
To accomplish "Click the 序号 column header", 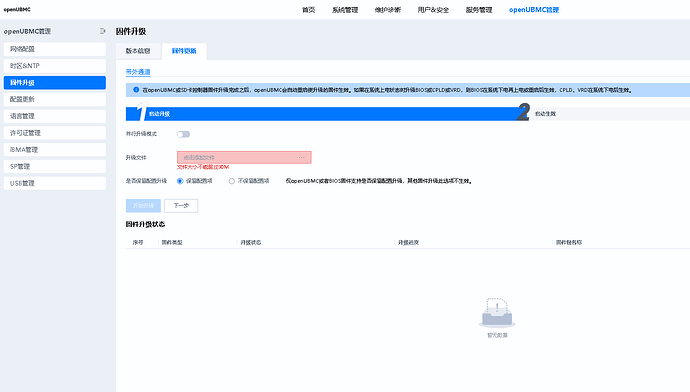I will [x=138, y=242].
